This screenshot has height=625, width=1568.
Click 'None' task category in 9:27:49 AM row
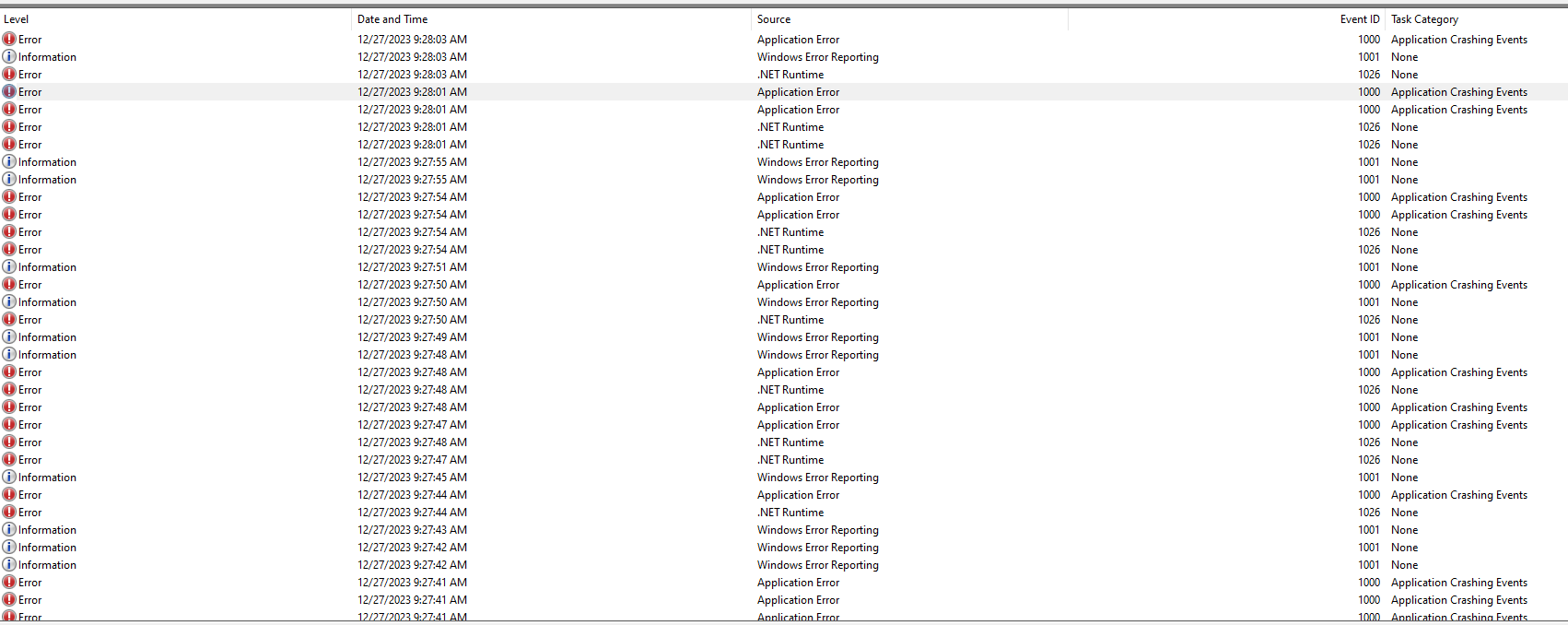1404,337
